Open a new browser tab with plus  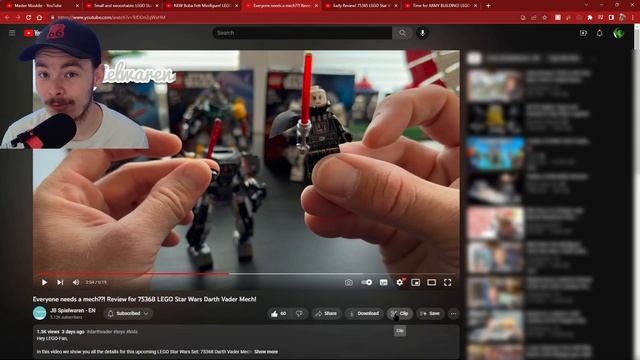pyautogui.click(x=488, y=6)
